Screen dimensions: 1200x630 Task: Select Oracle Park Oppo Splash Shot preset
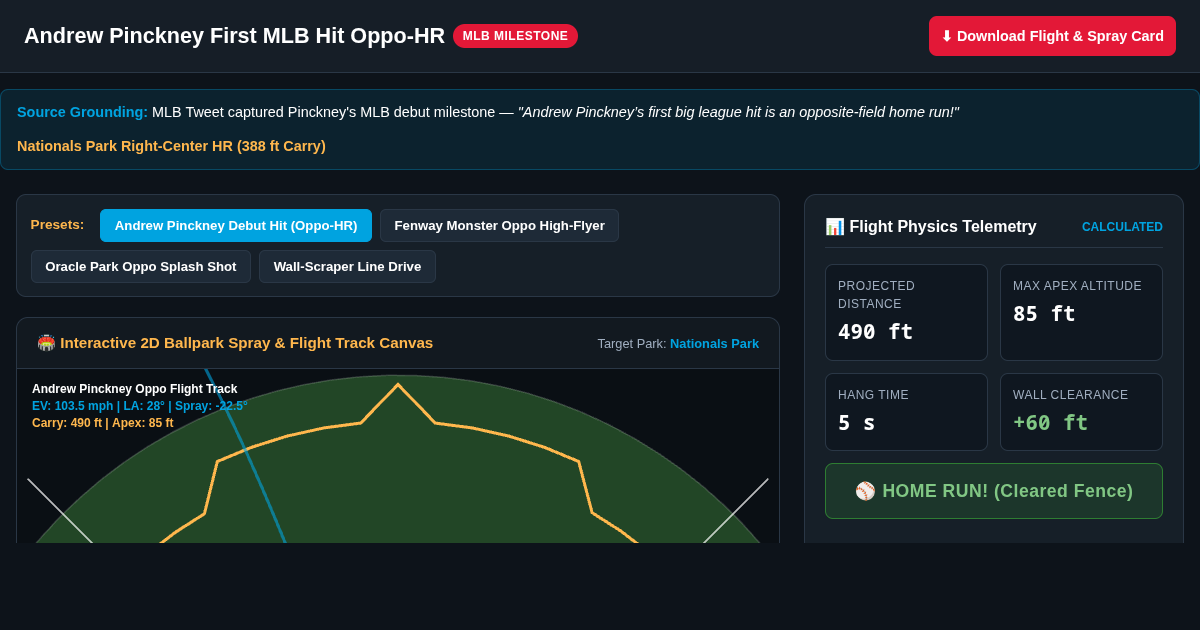coord(141,267)
